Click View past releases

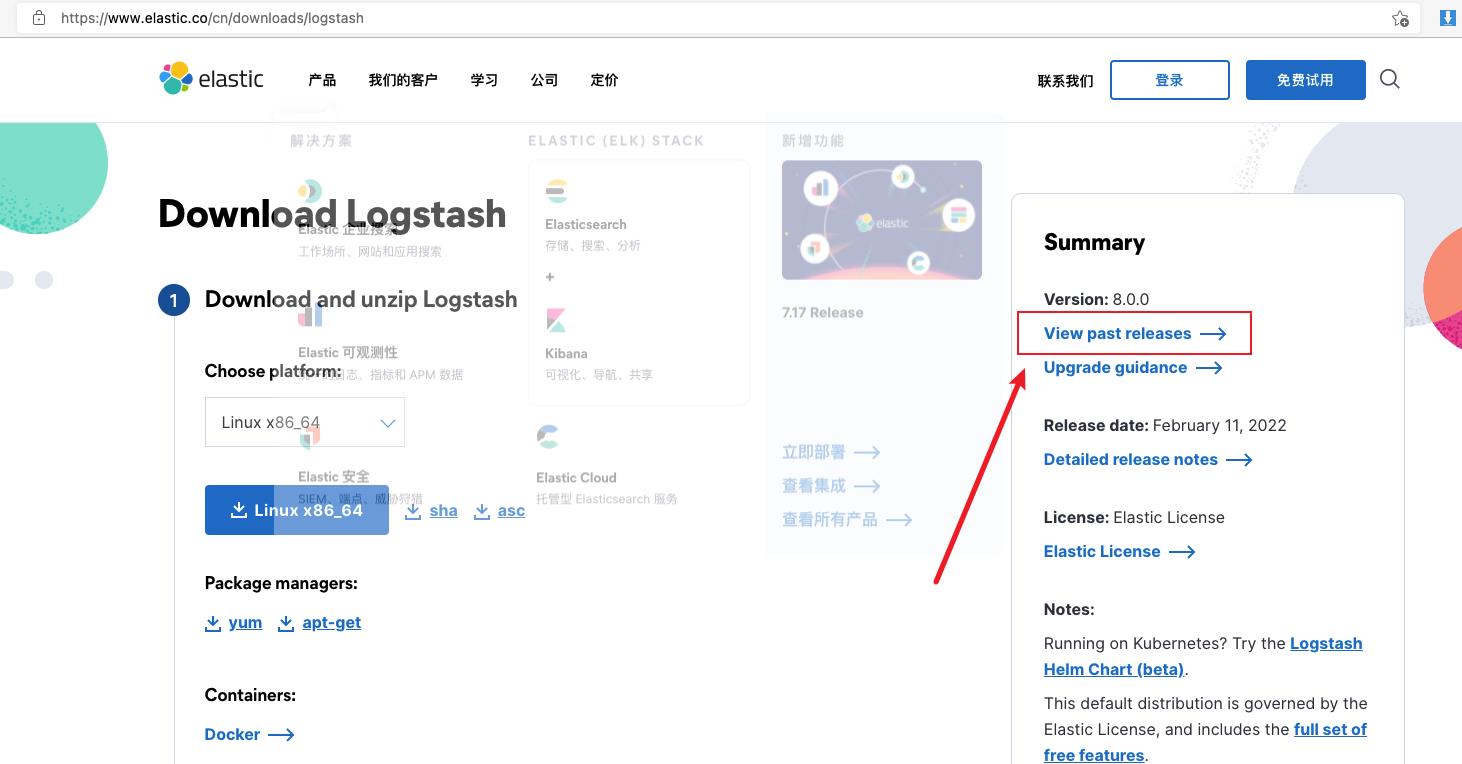click(1135, 333)
